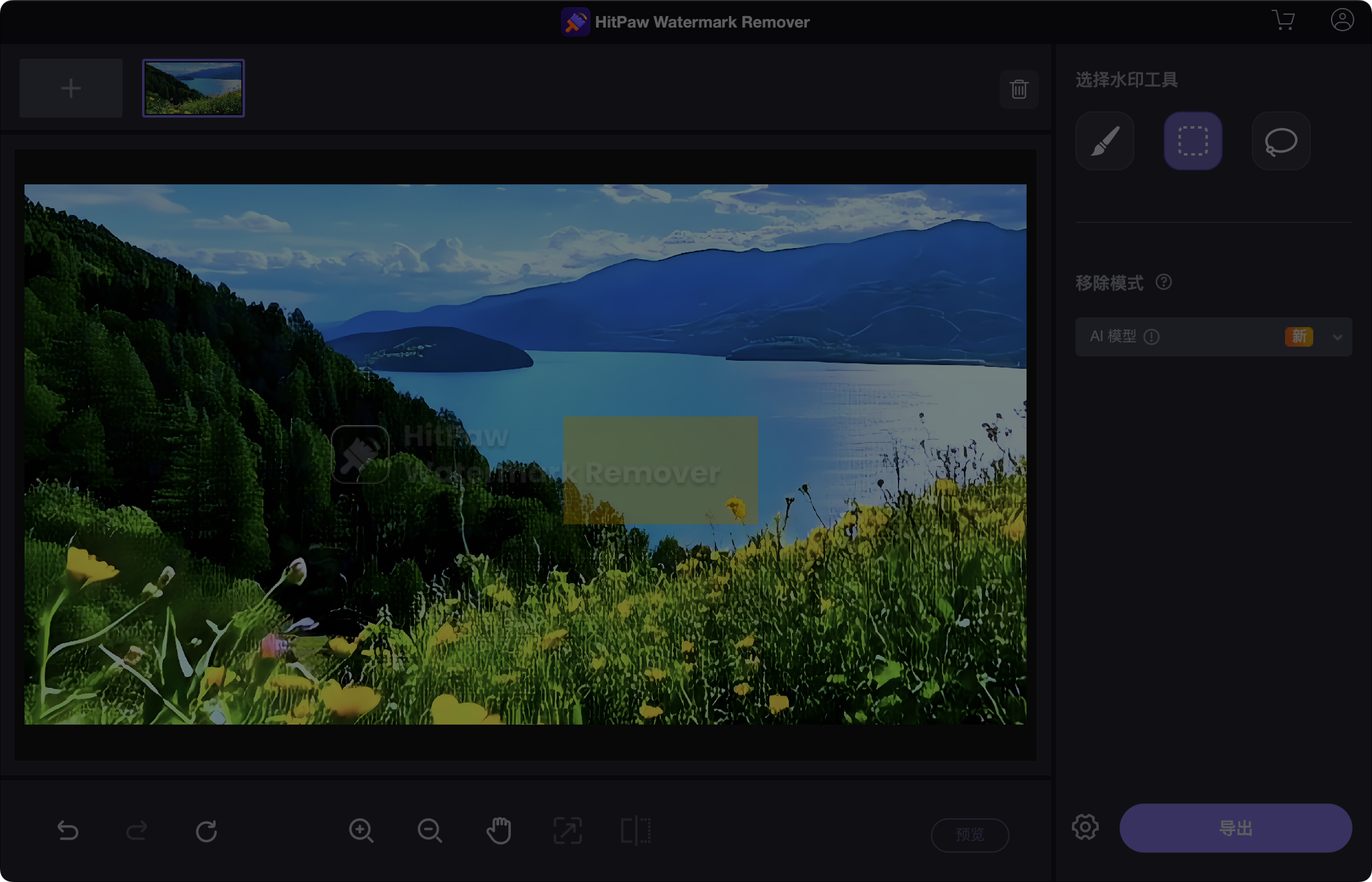Click the 预览 preview button
This screenshot has height=882, width=1372.
click(x=970, y=834)
